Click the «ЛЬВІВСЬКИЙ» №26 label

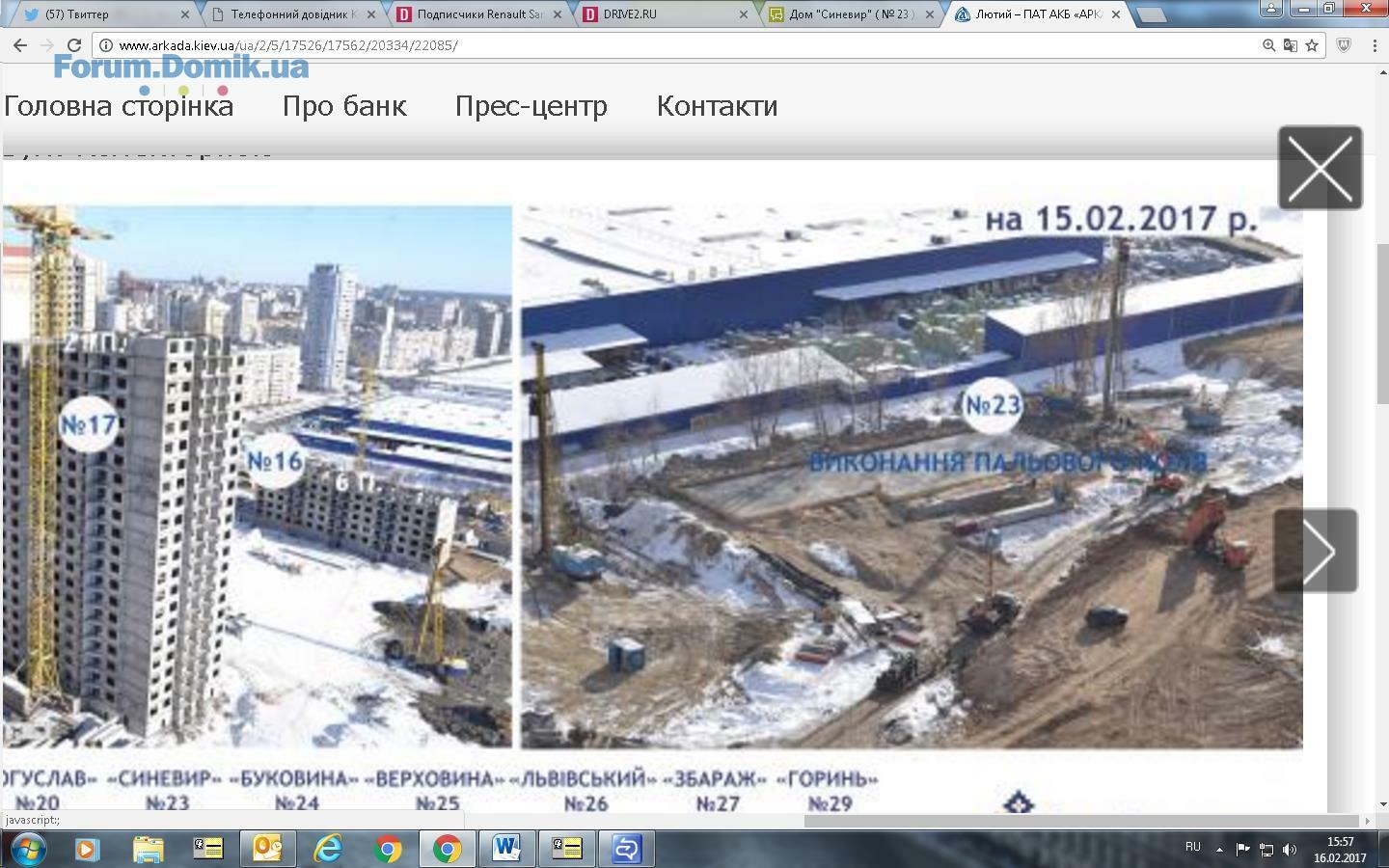pyautogui.click(x=584, y=790)
